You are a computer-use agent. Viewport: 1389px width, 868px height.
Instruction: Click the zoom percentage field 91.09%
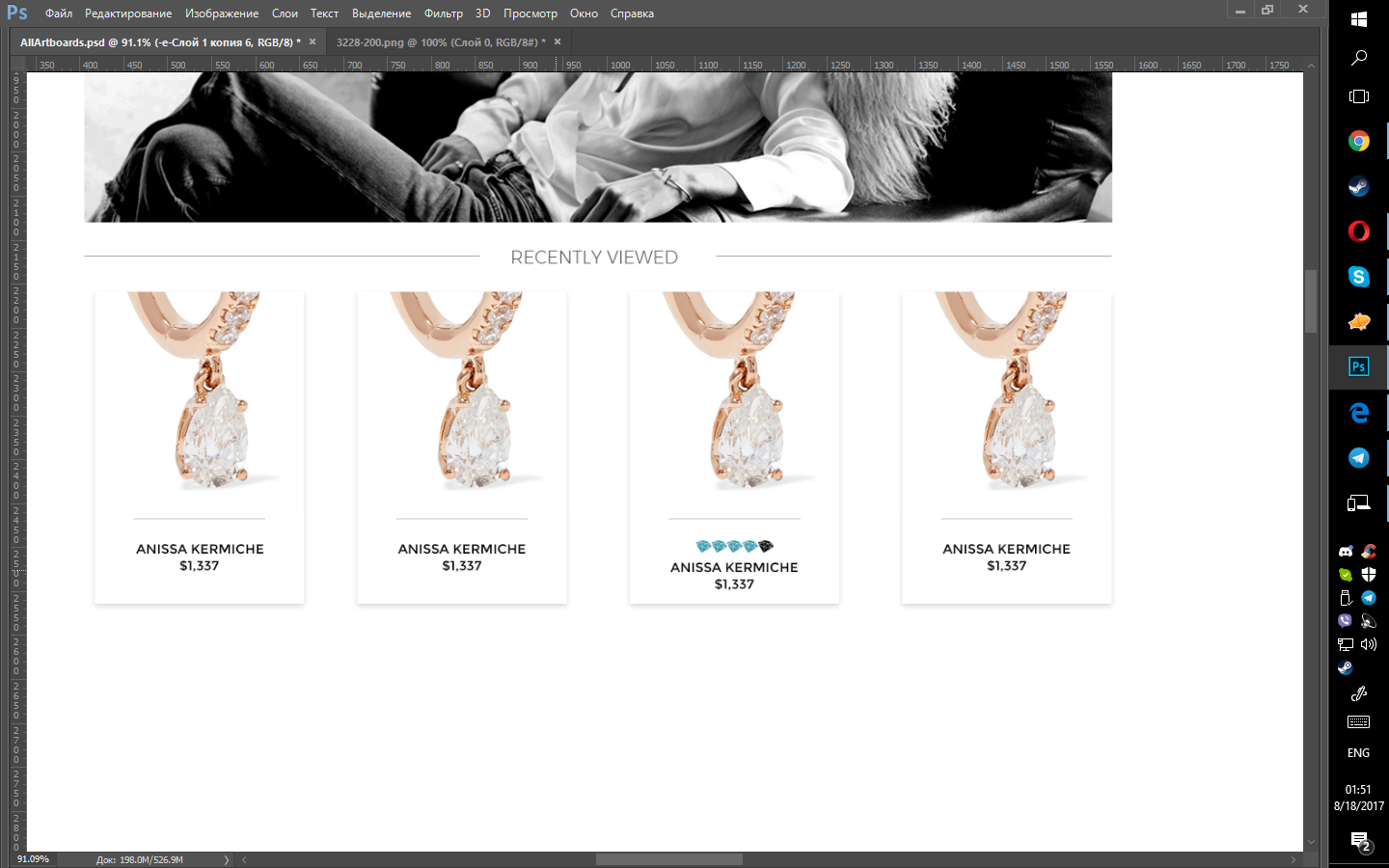[34, 859]
